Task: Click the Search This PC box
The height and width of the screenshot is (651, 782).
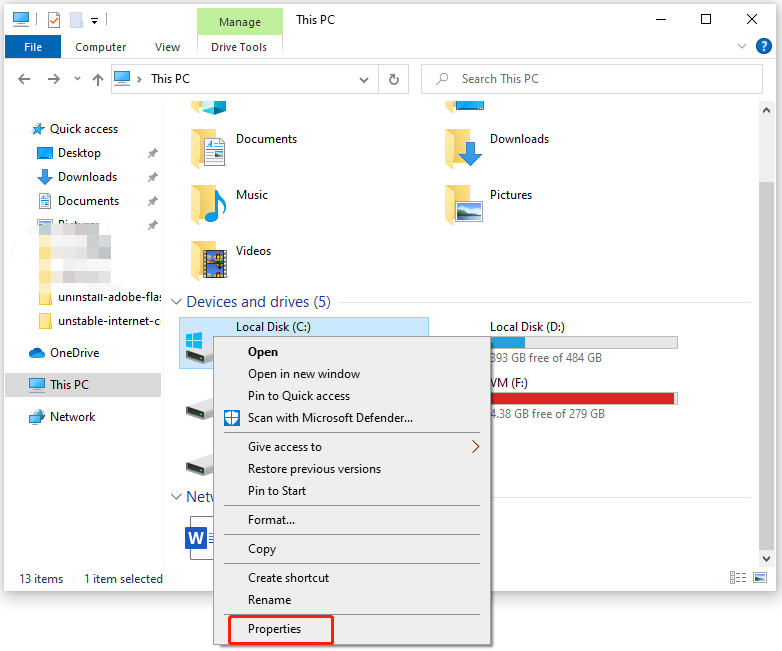Action: (596, 79)
